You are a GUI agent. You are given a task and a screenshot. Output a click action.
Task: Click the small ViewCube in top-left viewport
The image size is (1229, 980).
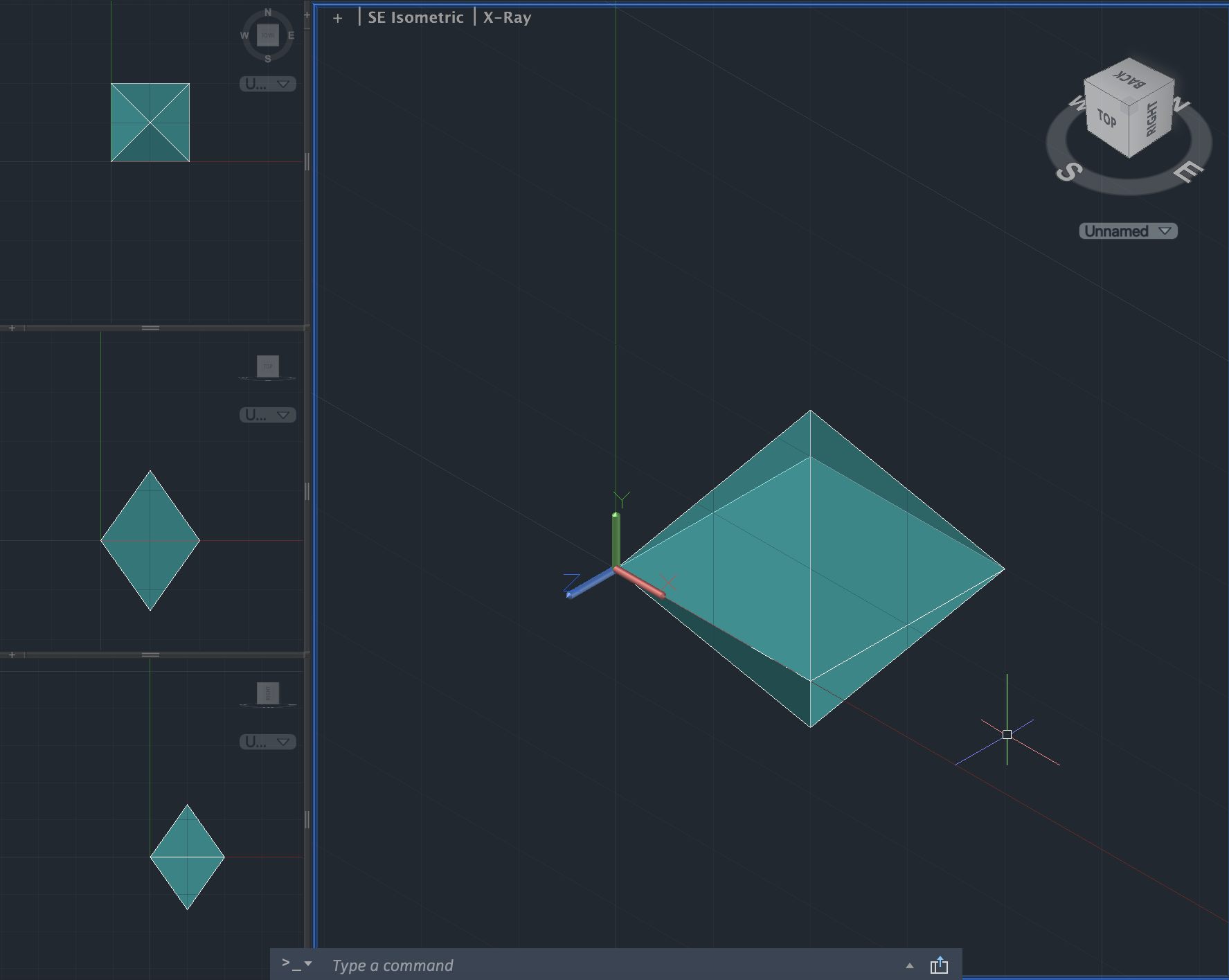[x=267, y=35]
